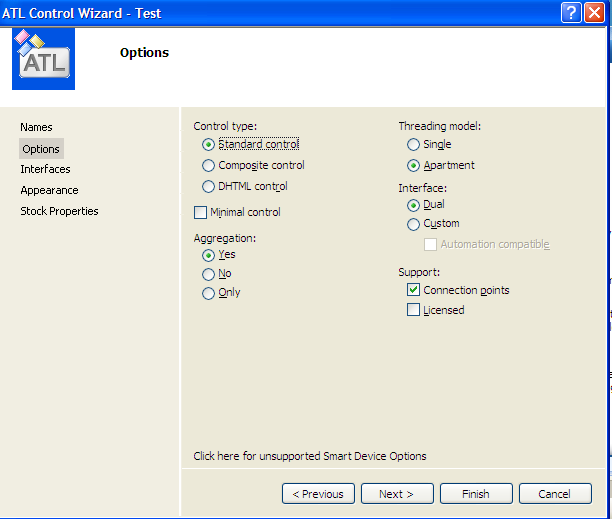Click the Threading model label

tap(439, 126)
